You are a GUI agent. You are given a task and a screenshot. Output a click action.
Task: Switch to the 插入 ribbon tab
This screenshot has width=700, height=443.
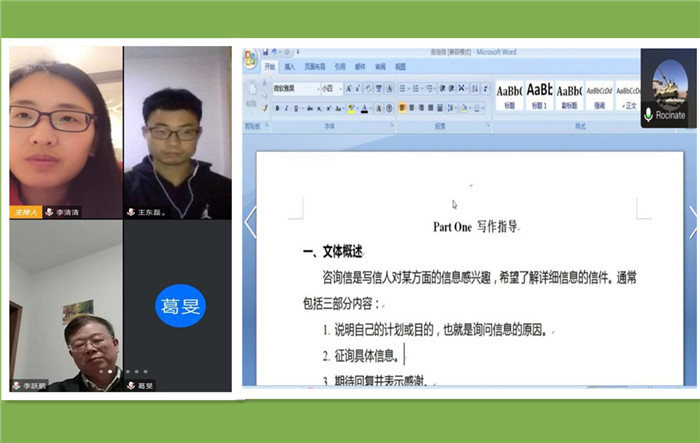point(290,67)
